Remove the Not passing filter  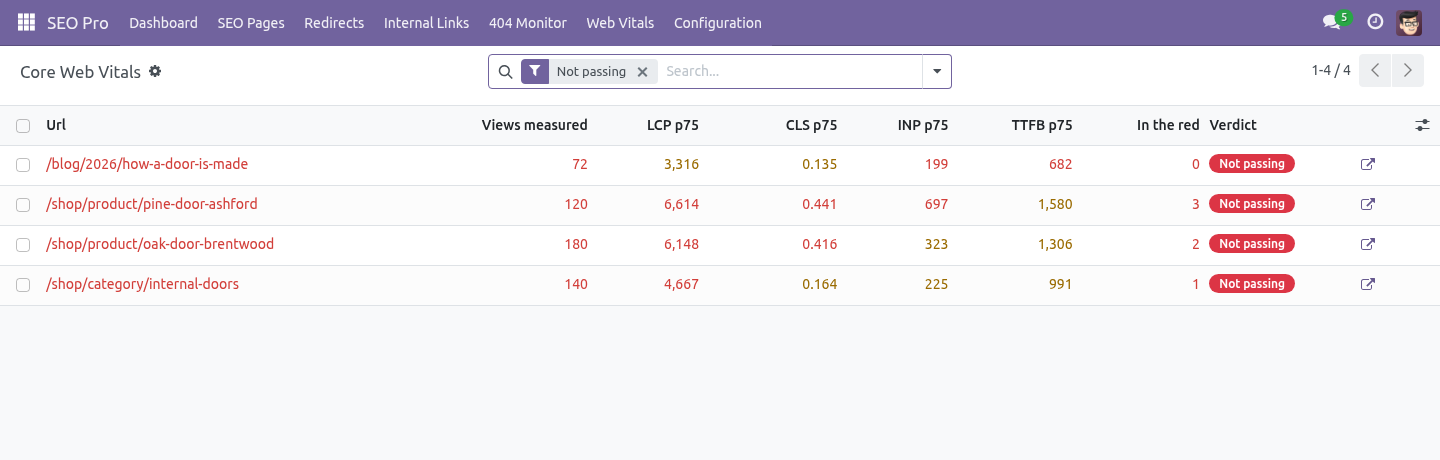click(x=643, y=71)
